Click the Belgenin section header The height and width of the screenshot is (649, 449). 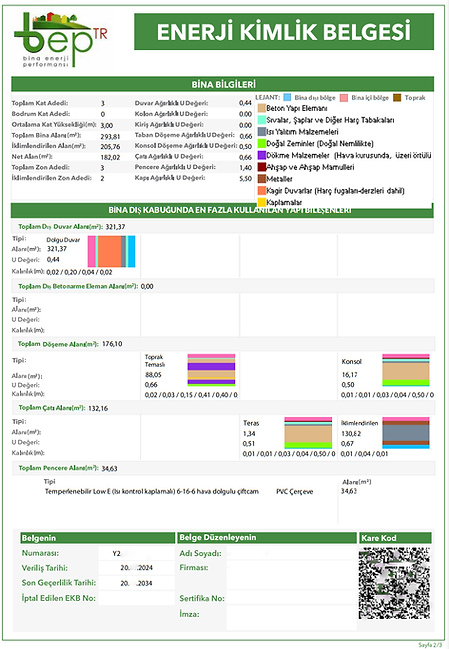(x=98, y=538)
